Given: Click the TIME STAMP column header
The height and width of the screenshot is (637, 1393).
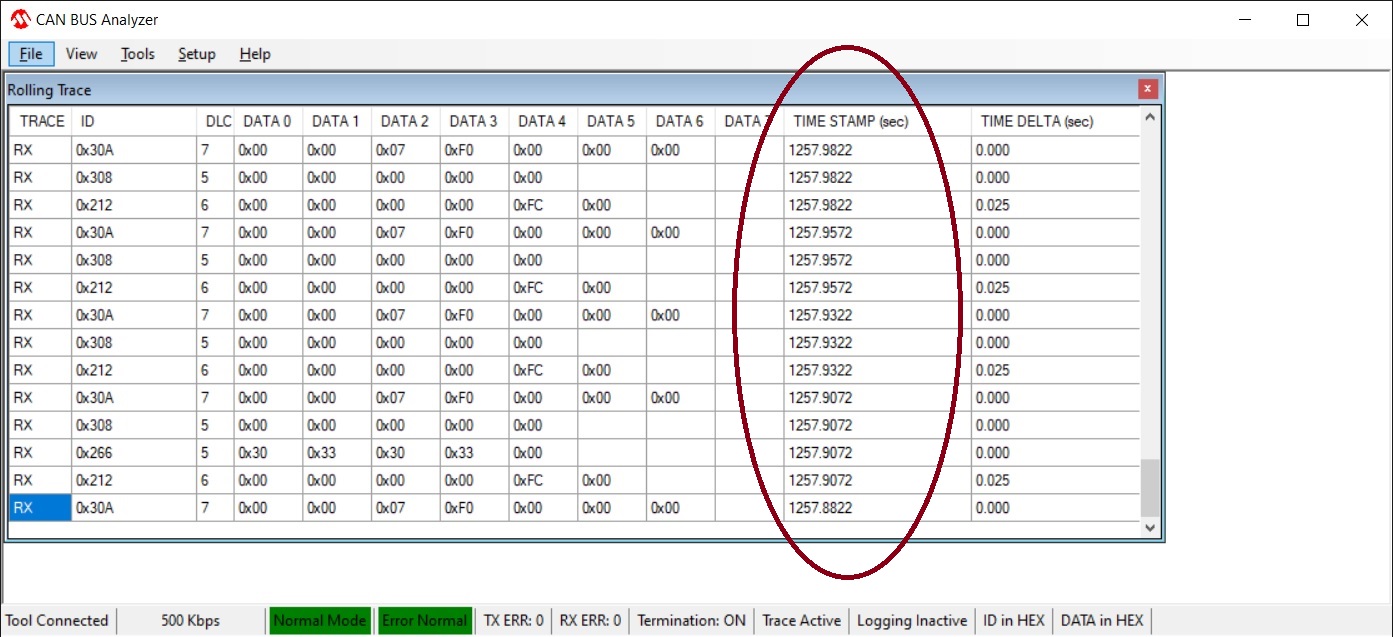Looking at the screenshot, I should pyautogui.click(x=848, y=121).
